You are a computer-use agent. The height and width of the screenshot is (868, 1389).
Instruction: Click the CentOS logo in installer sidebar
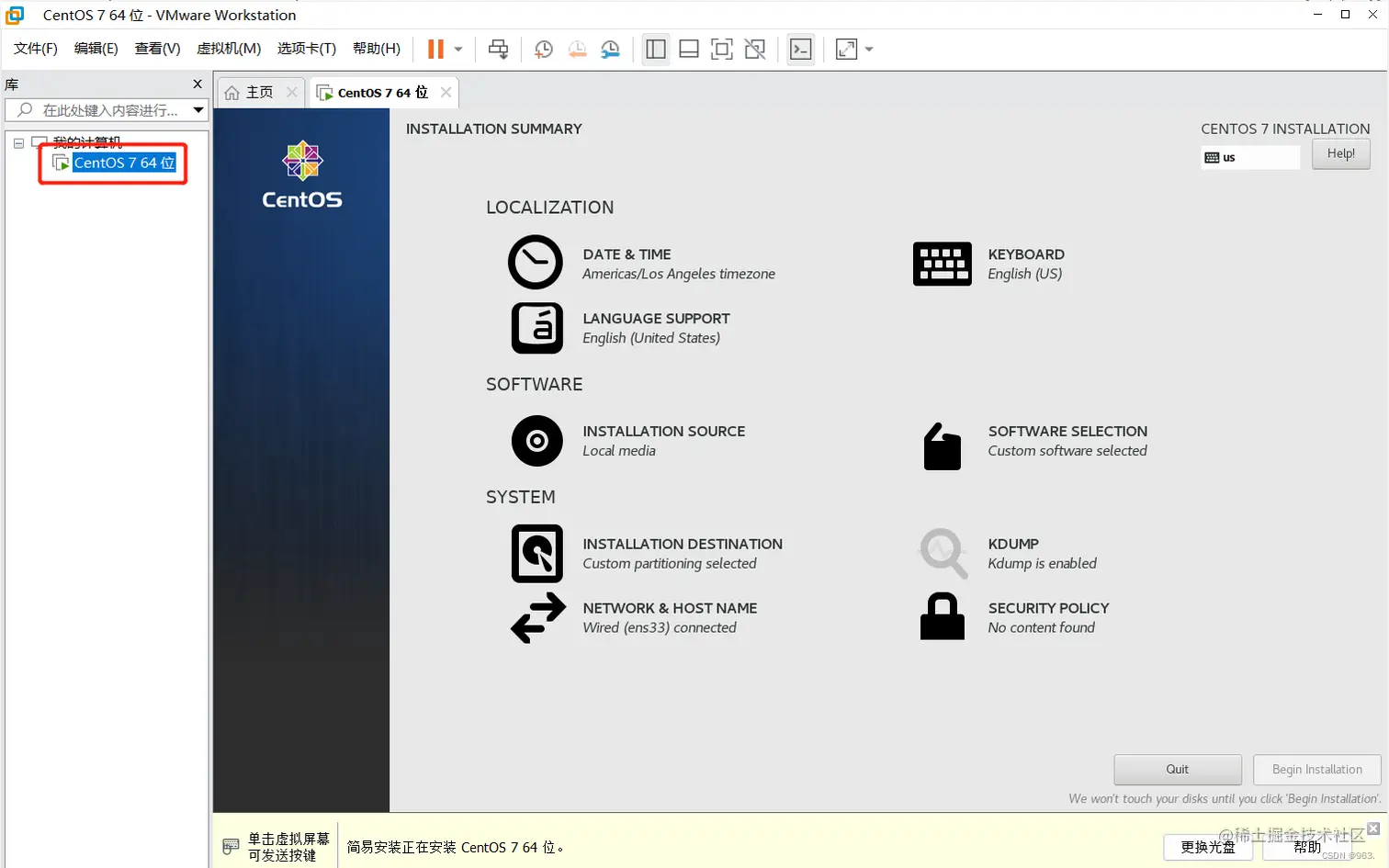(302, 175)
